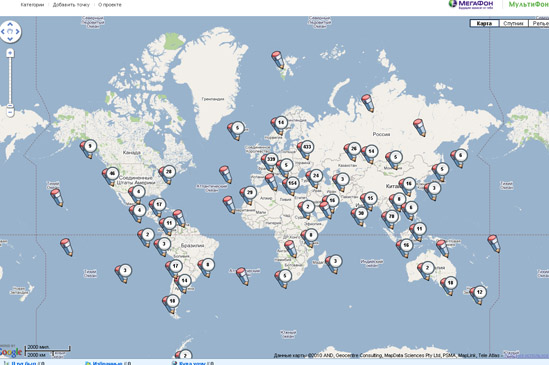Open the О проекте page
Screen dimensions: 549x365
(110, 5)
